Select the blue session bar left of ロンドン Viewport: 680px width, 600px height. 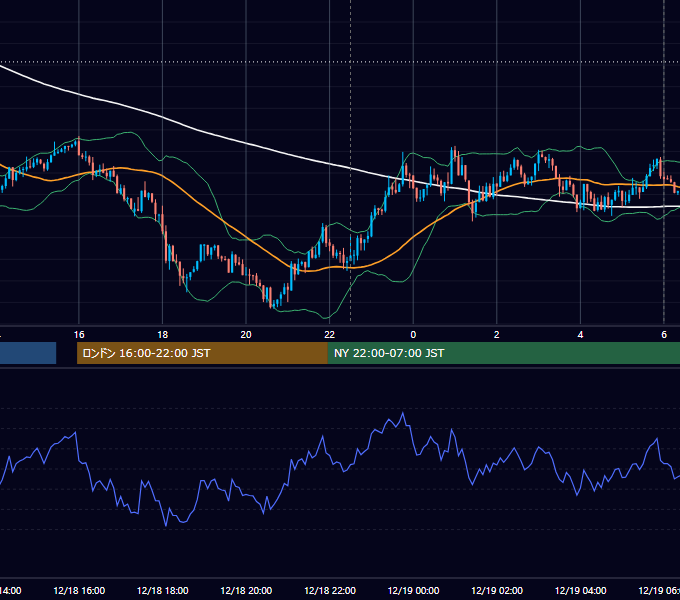28,353
